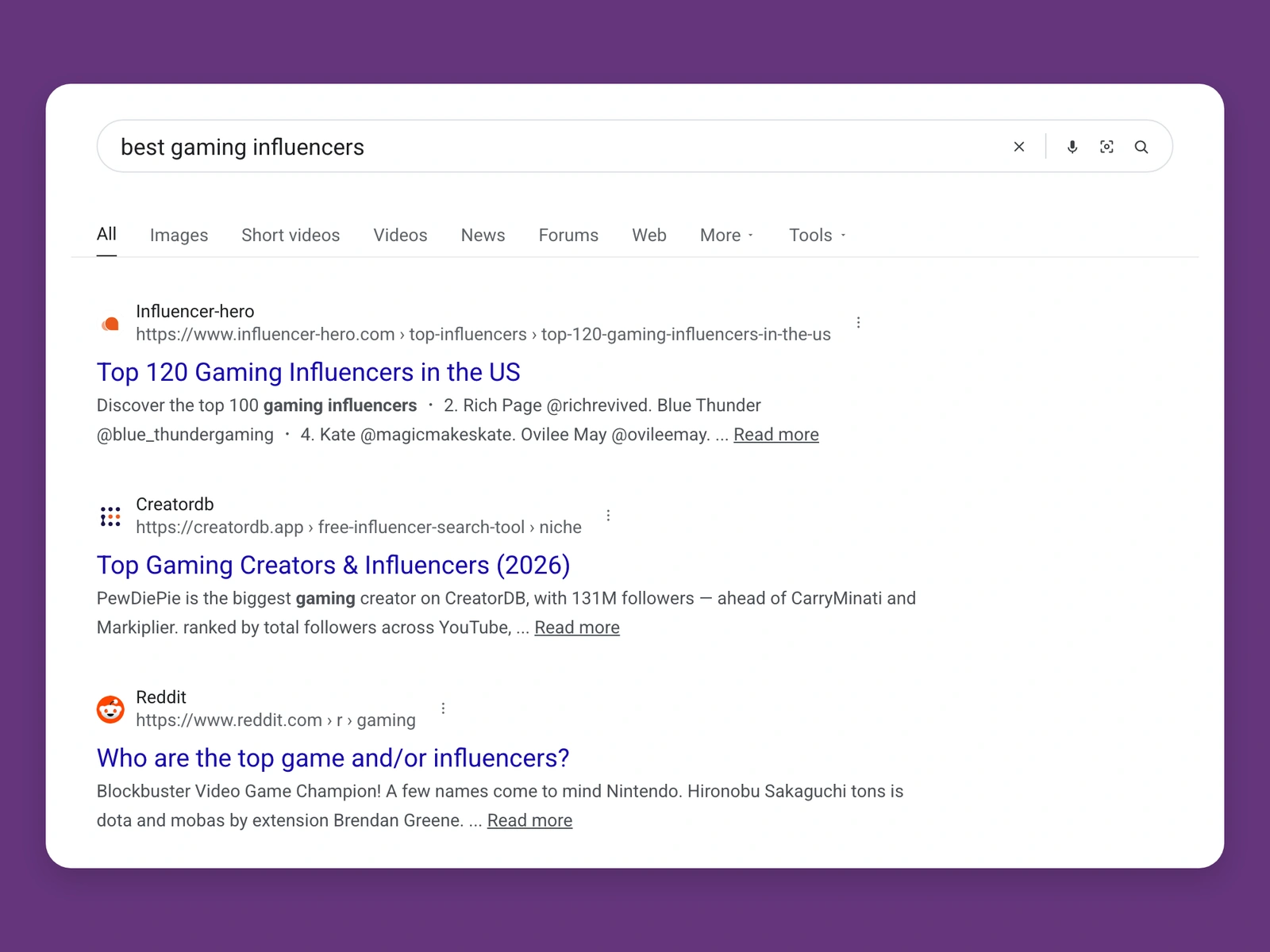Switch to the Forums tab
Image resolution: width=1270 pixels, height=952 pixels.
568,235
